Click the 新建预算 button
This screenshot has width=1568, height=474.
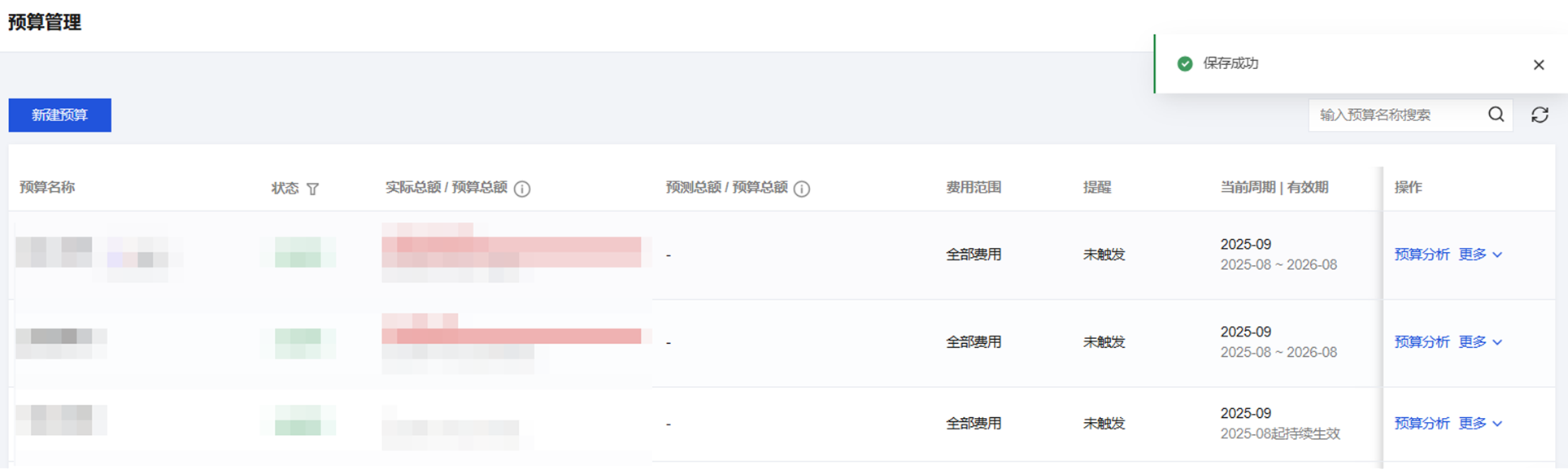(x=59, y=115)
